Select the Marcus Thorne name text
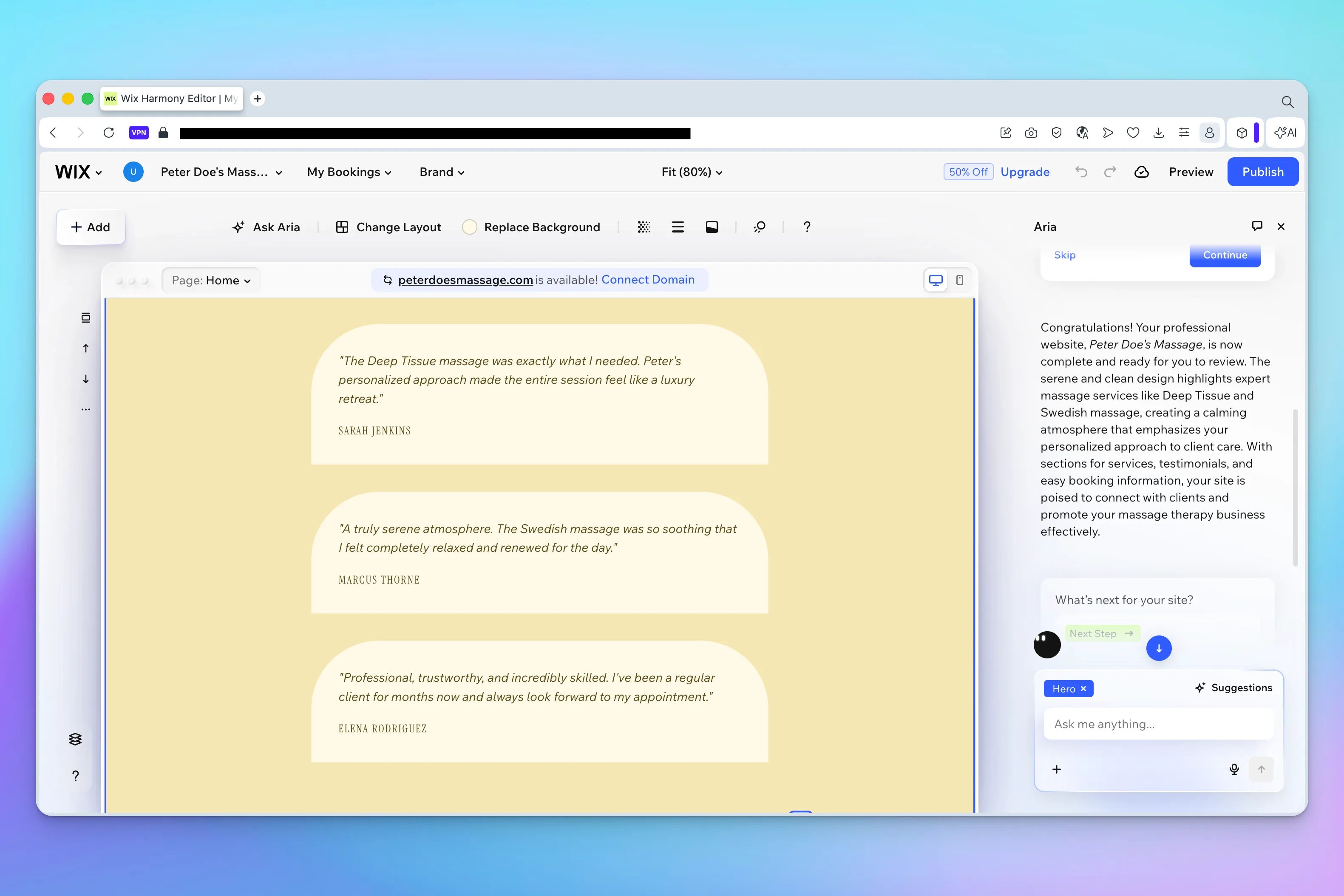1344x896 pixels. [379, 580]
